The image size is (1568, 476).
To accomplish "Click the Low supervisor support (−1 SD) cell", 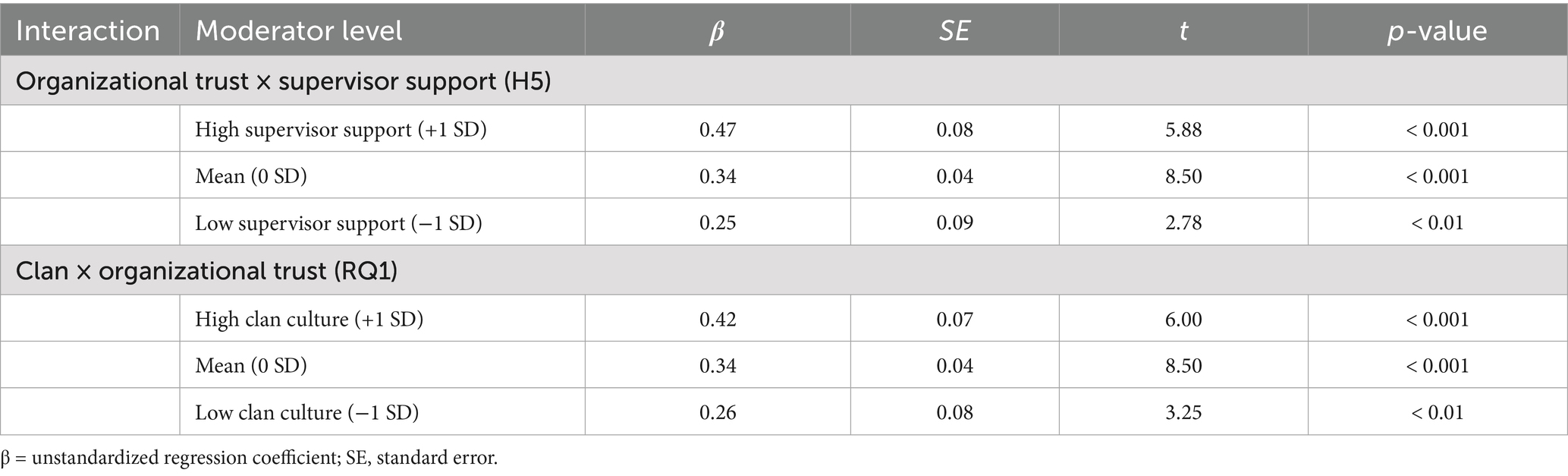I will click(x=338, y=223).
